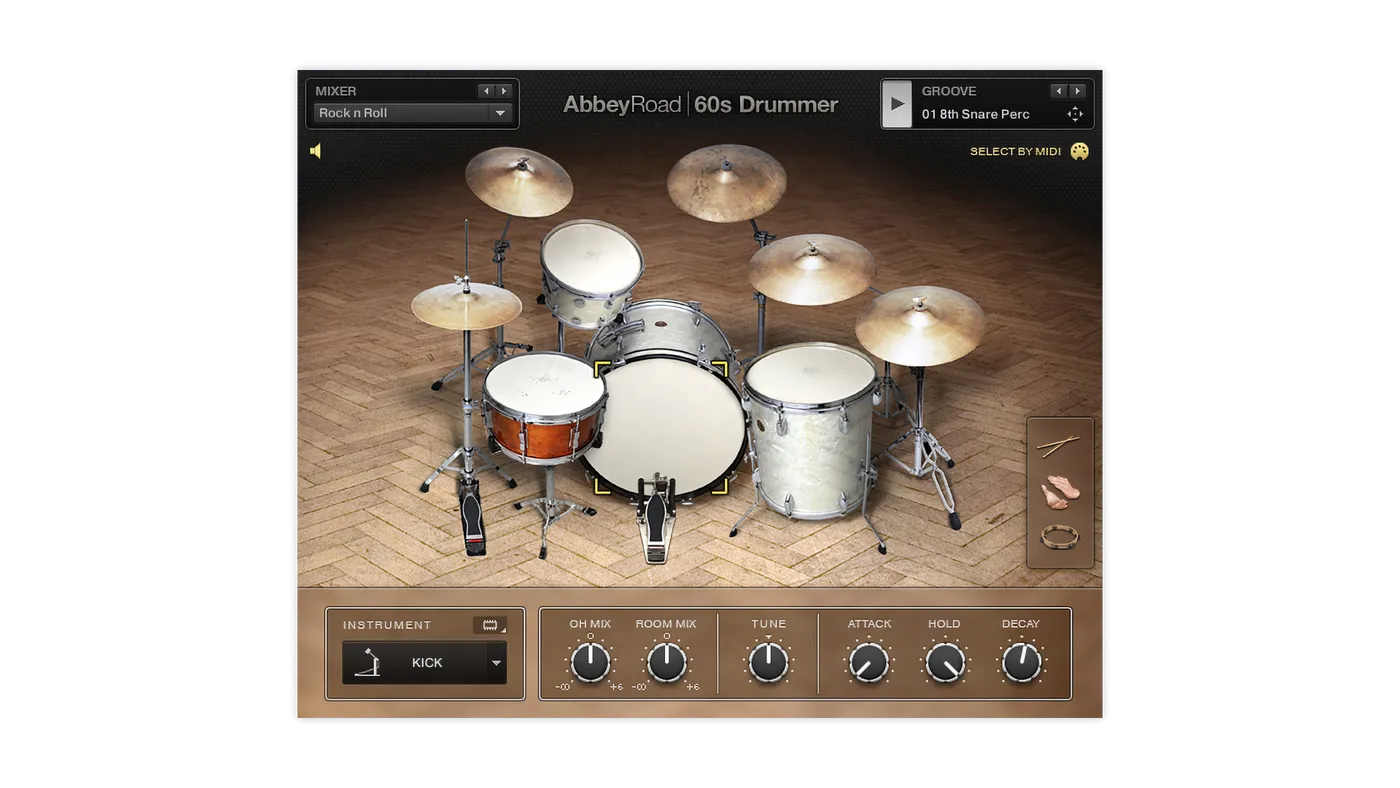Select the floor tom drum
This screenshot has height=788, width=1400.
pos(810,430)
